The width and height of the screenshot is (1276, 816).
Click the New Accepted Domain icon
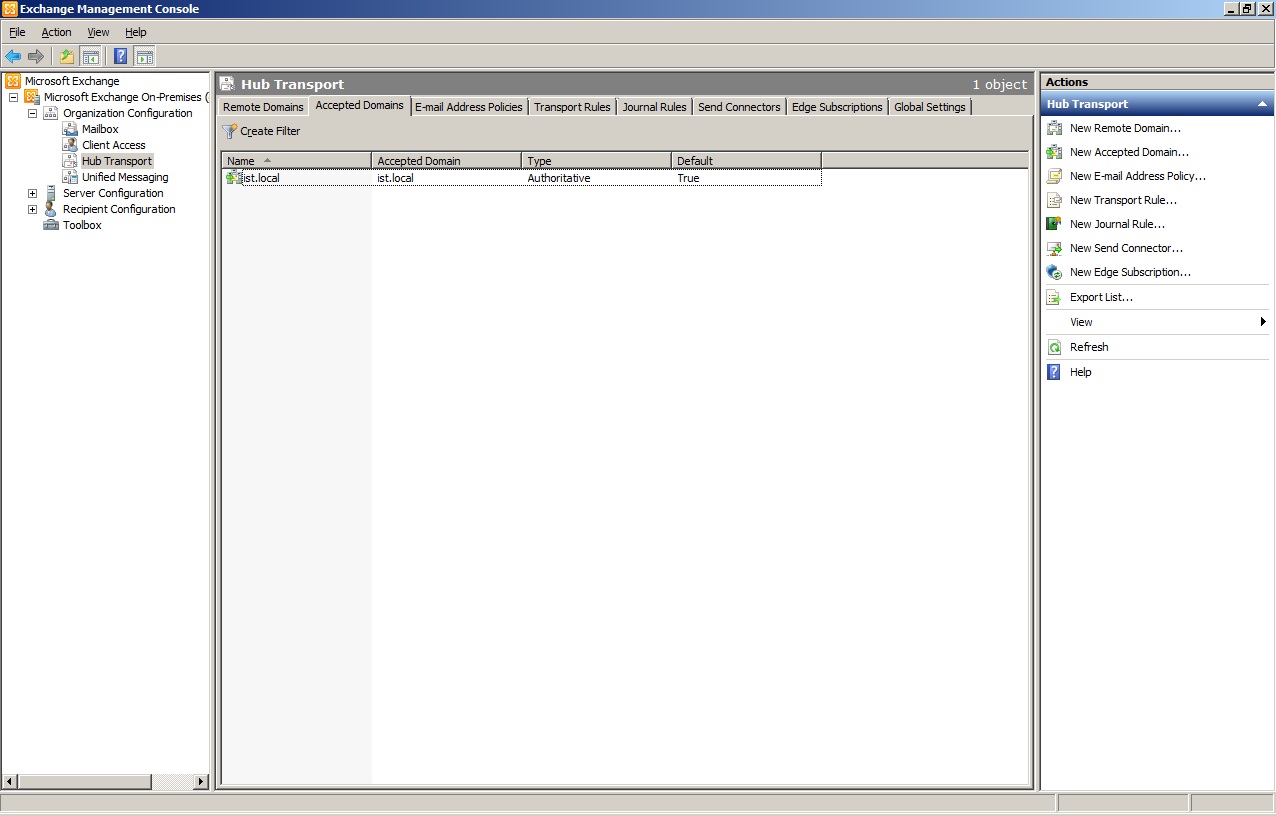(x=1054, y=152)
